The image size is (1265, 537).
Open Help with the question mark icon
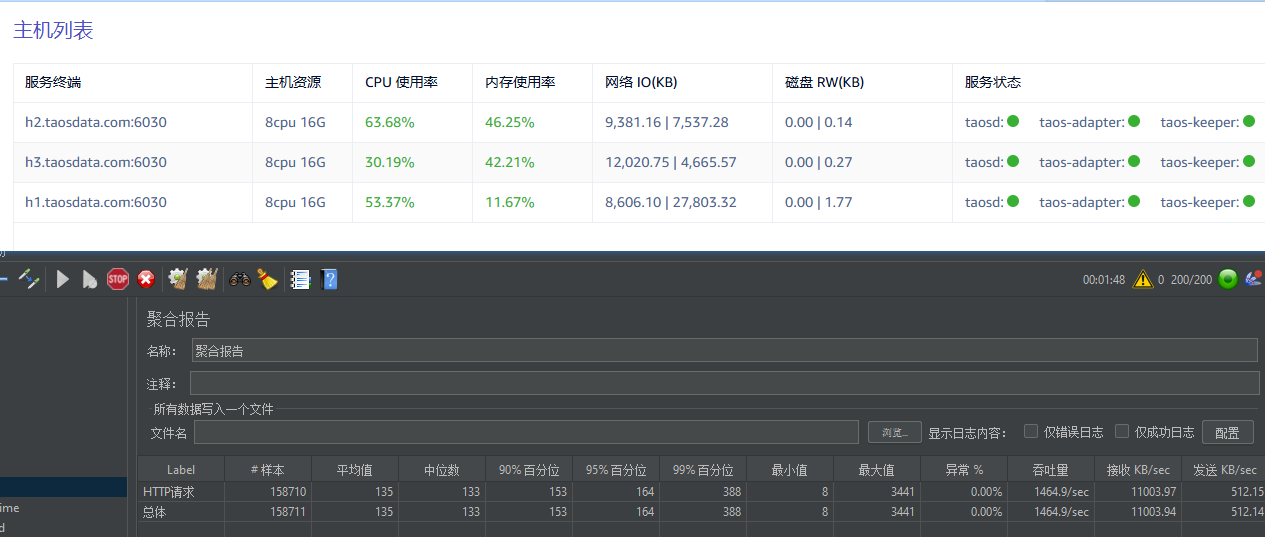click(x=329, y=280)
